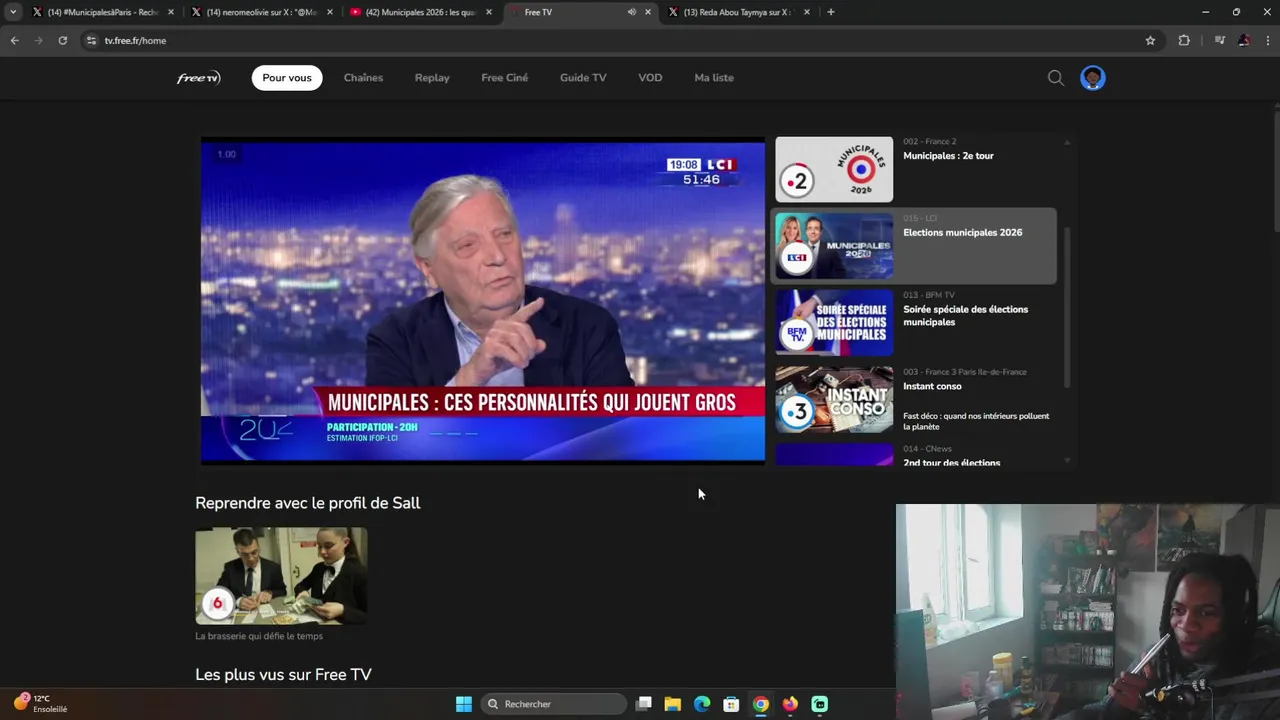Open the Replay section

pos(432,78)
